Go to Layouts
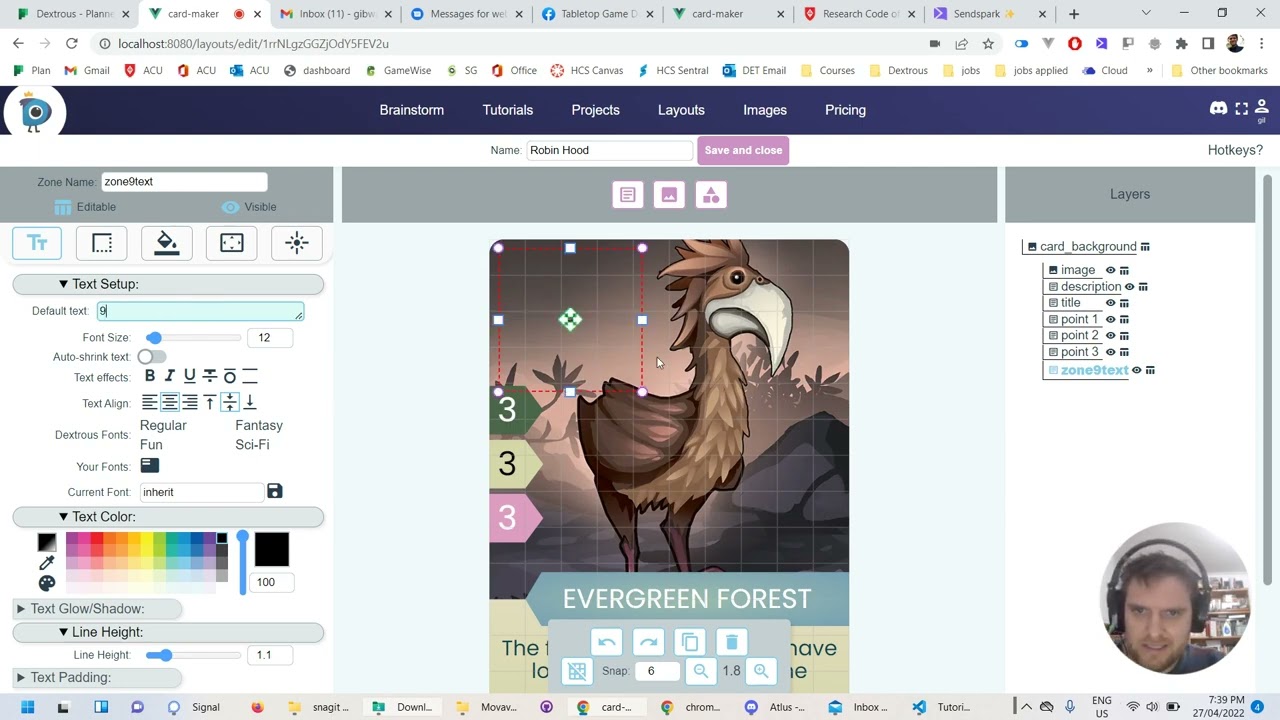Screen dimensions: 1280x720 (x=681, y=110)
